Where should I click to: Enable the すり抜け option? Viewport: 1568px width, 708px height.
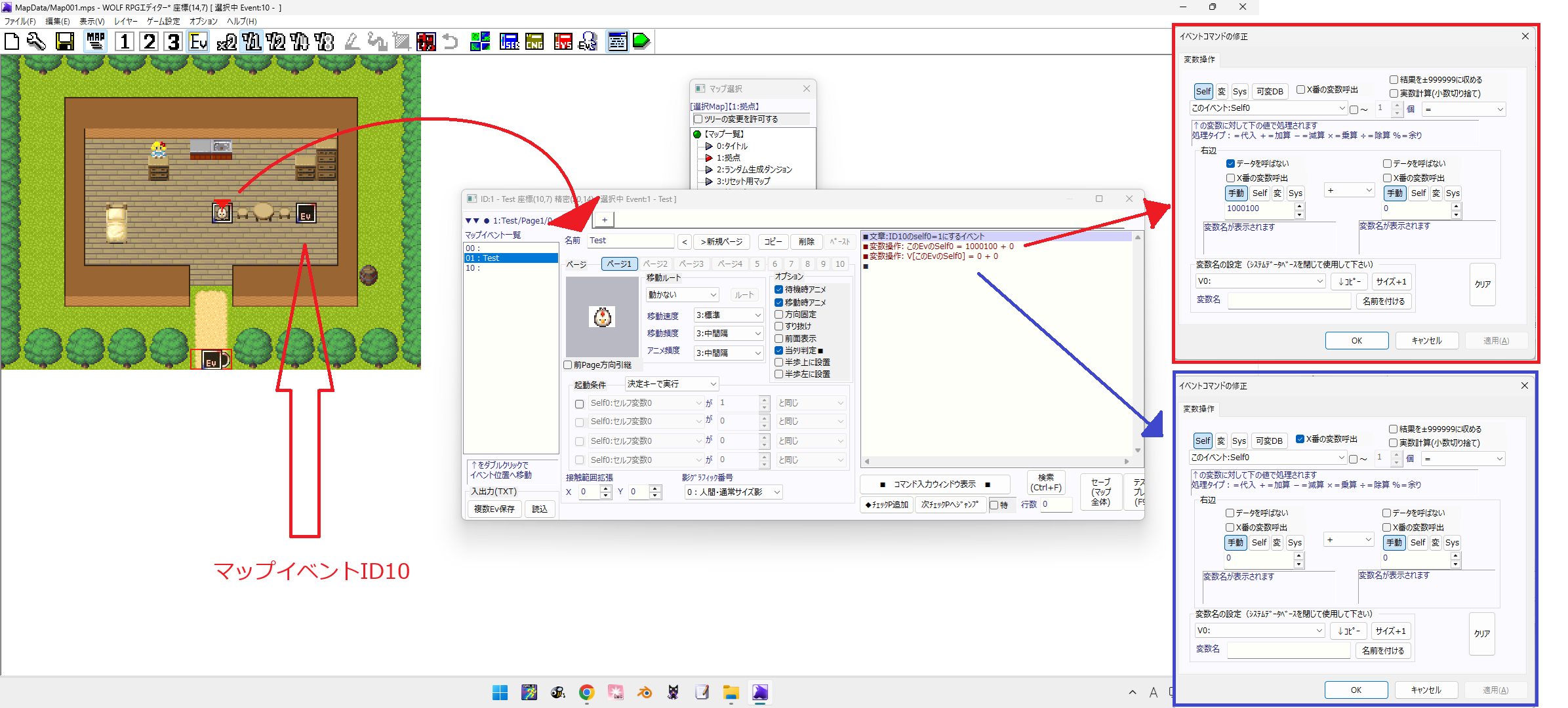[x=779, y=326]
